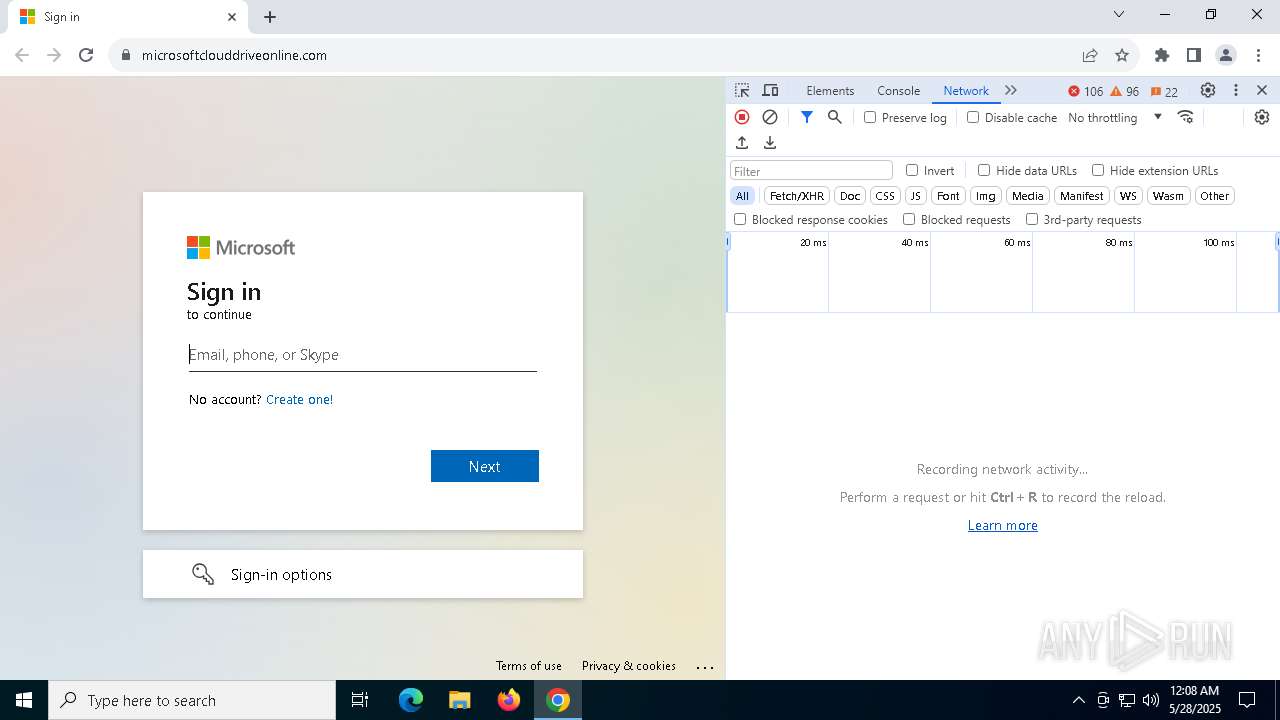Open a new browser tab
This screenshot has width=1280, height=720.
(270, 17)
